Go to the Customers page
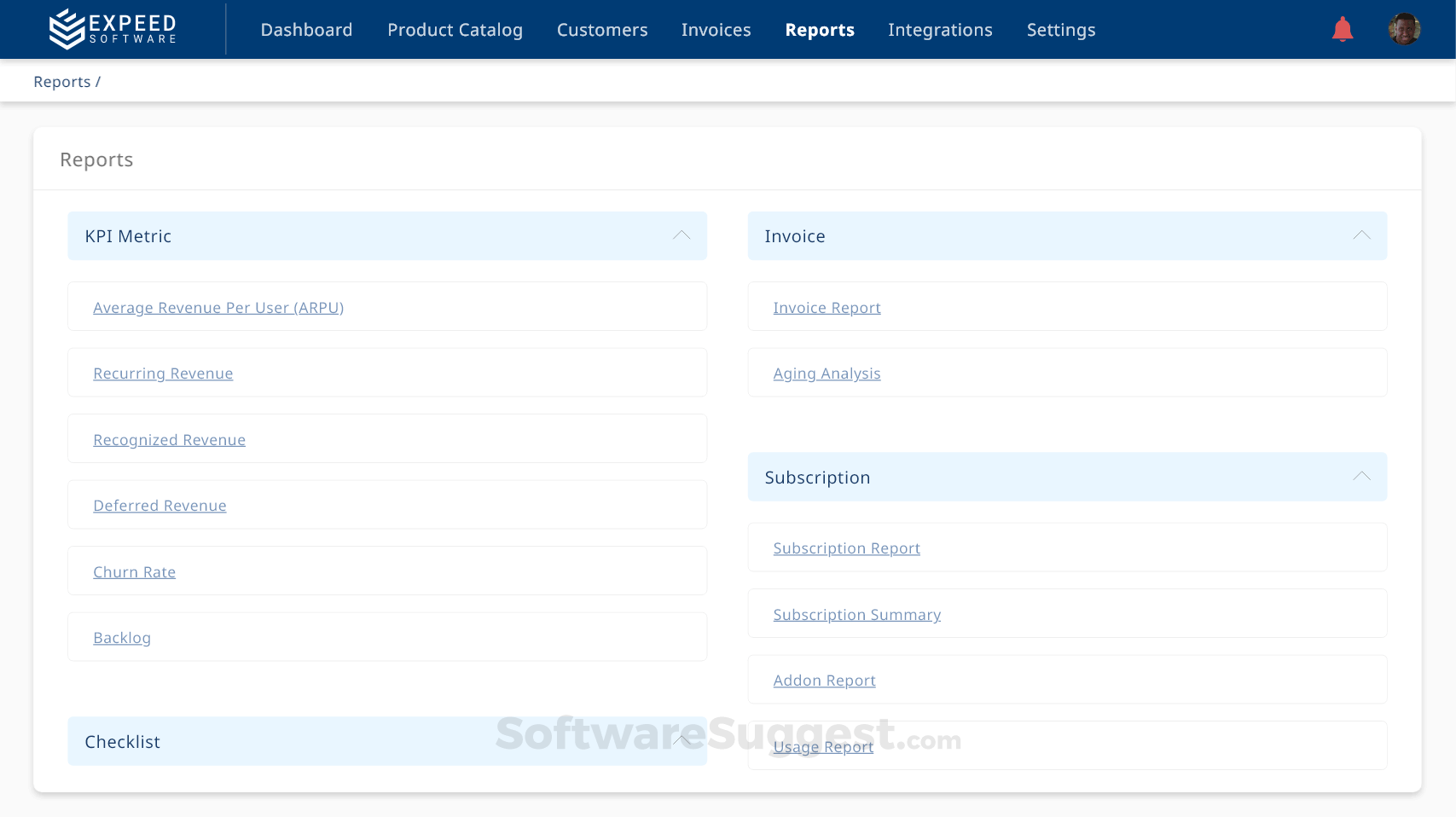 (601, 30)
